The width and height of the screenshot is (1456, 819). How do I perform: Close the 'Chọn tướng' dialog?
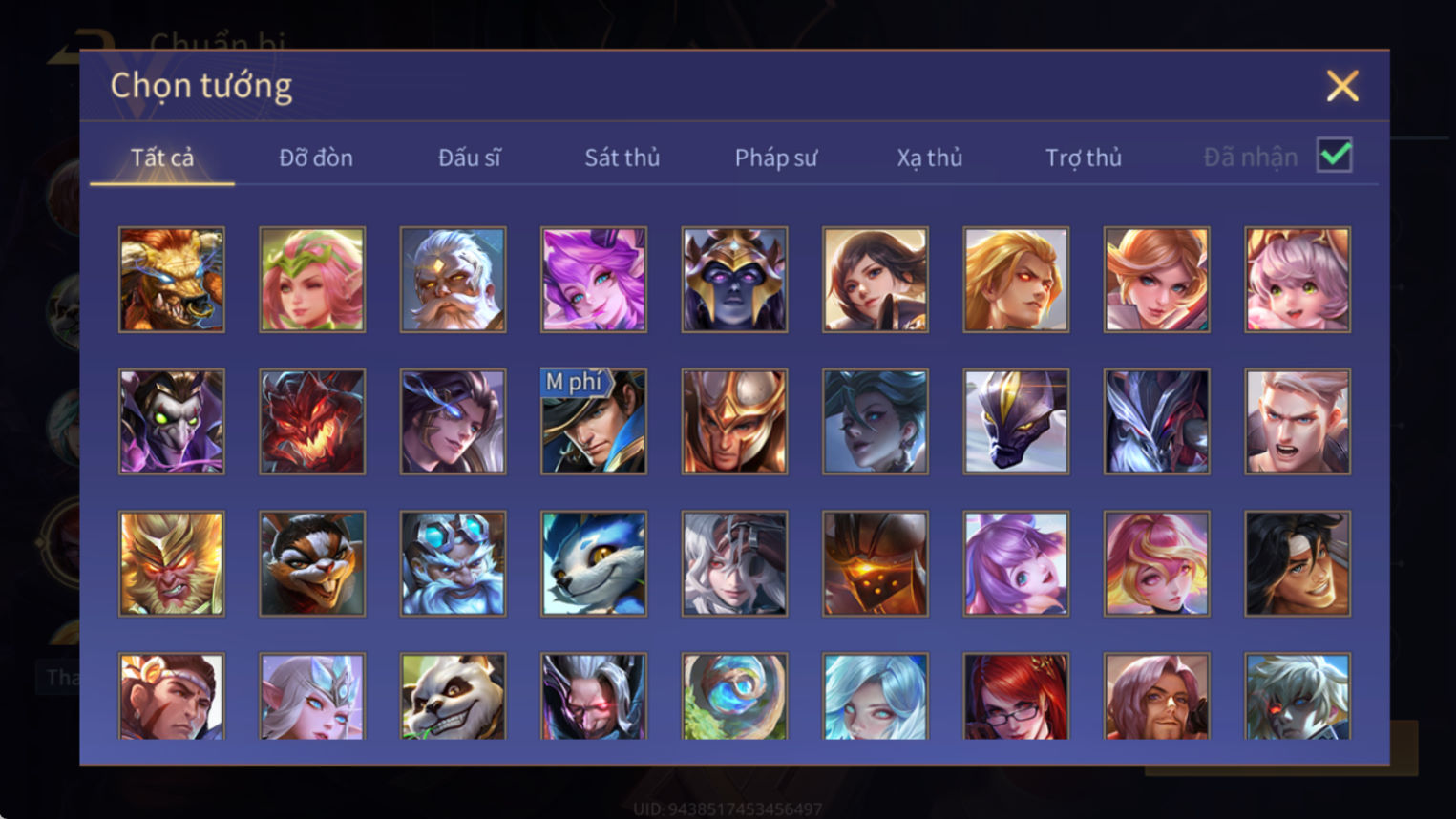coord(1342,86)
